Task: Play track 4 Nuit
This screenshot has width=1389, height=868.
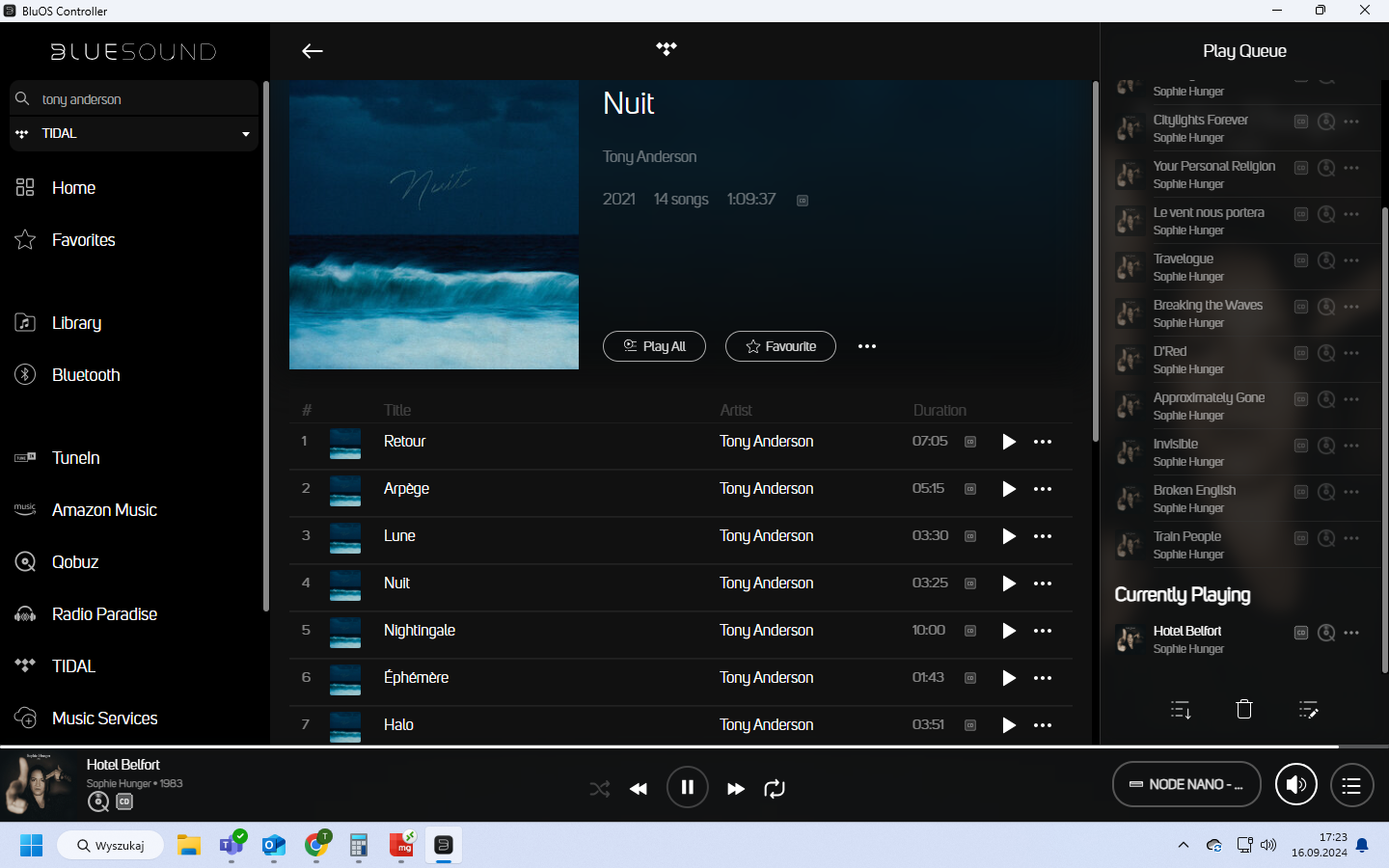Action: (1009, 583)
